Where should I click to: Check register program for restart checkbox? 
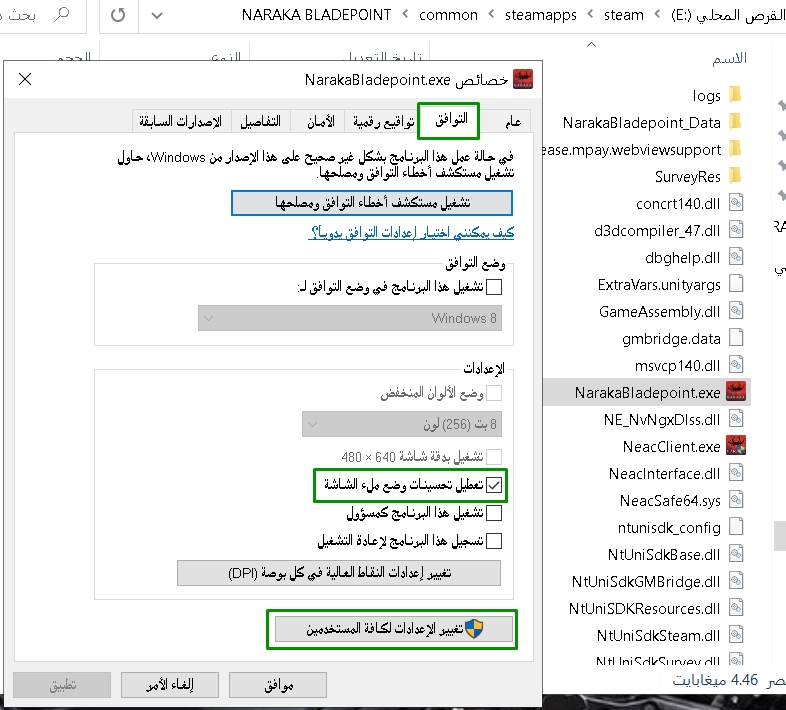click(x=494, y=541)
